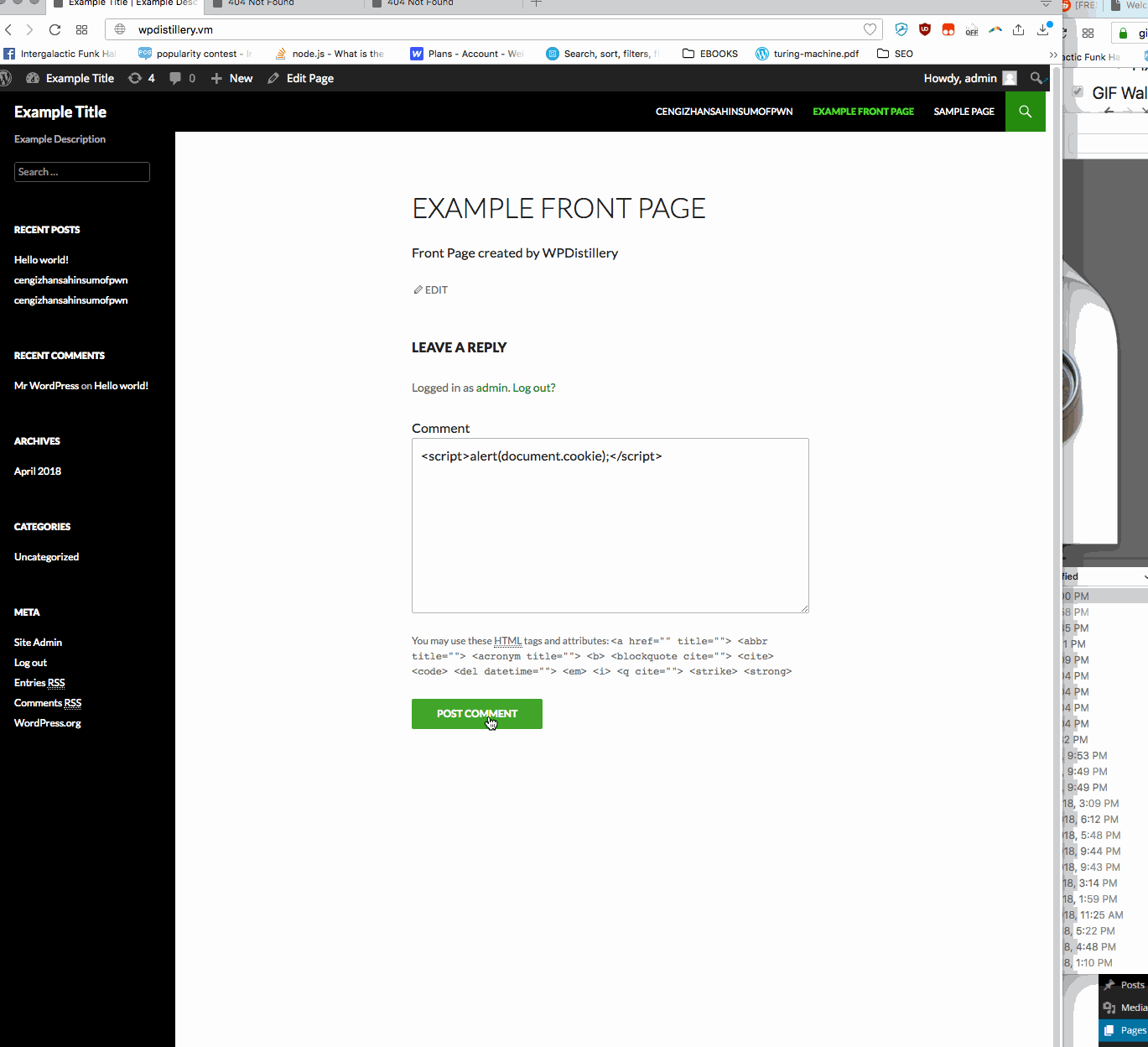
Task: Click Pages in the background window menu
Action: point(1125,1030)
